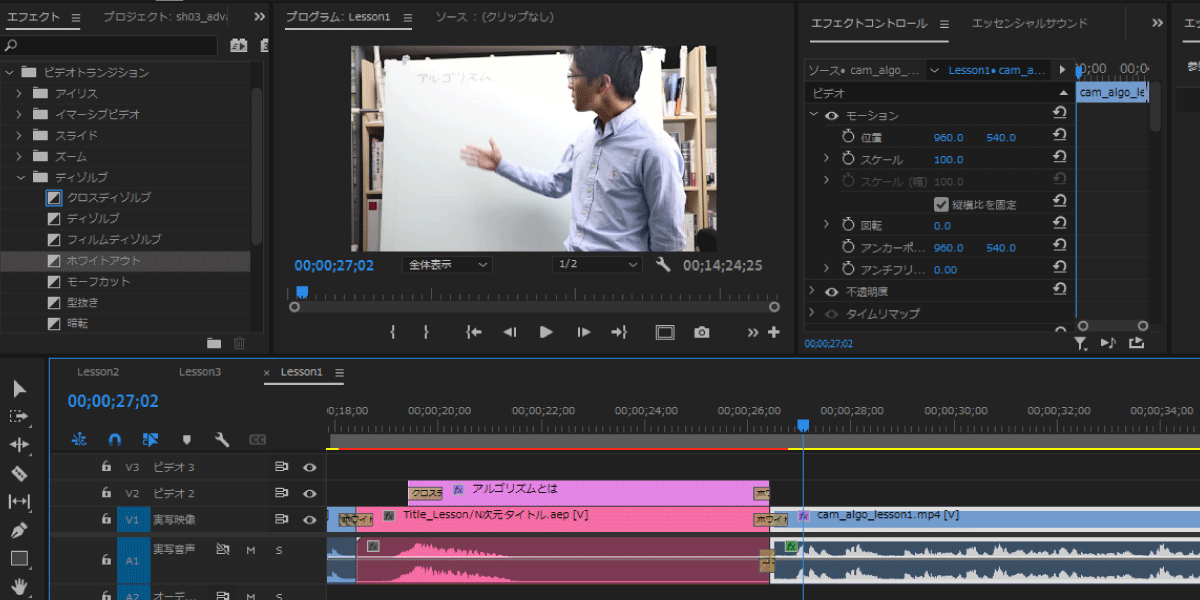Play the Program monitor sequence
This screenshot has height=600, width=1200.
tap(546, 332)
